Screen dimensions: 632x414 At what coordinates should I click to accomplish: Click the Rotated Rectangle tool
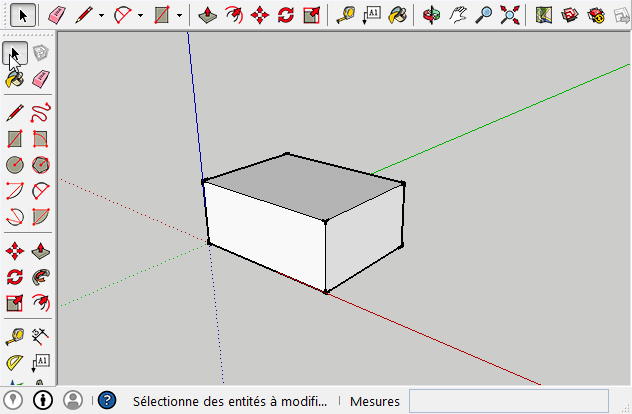(41, 139)
